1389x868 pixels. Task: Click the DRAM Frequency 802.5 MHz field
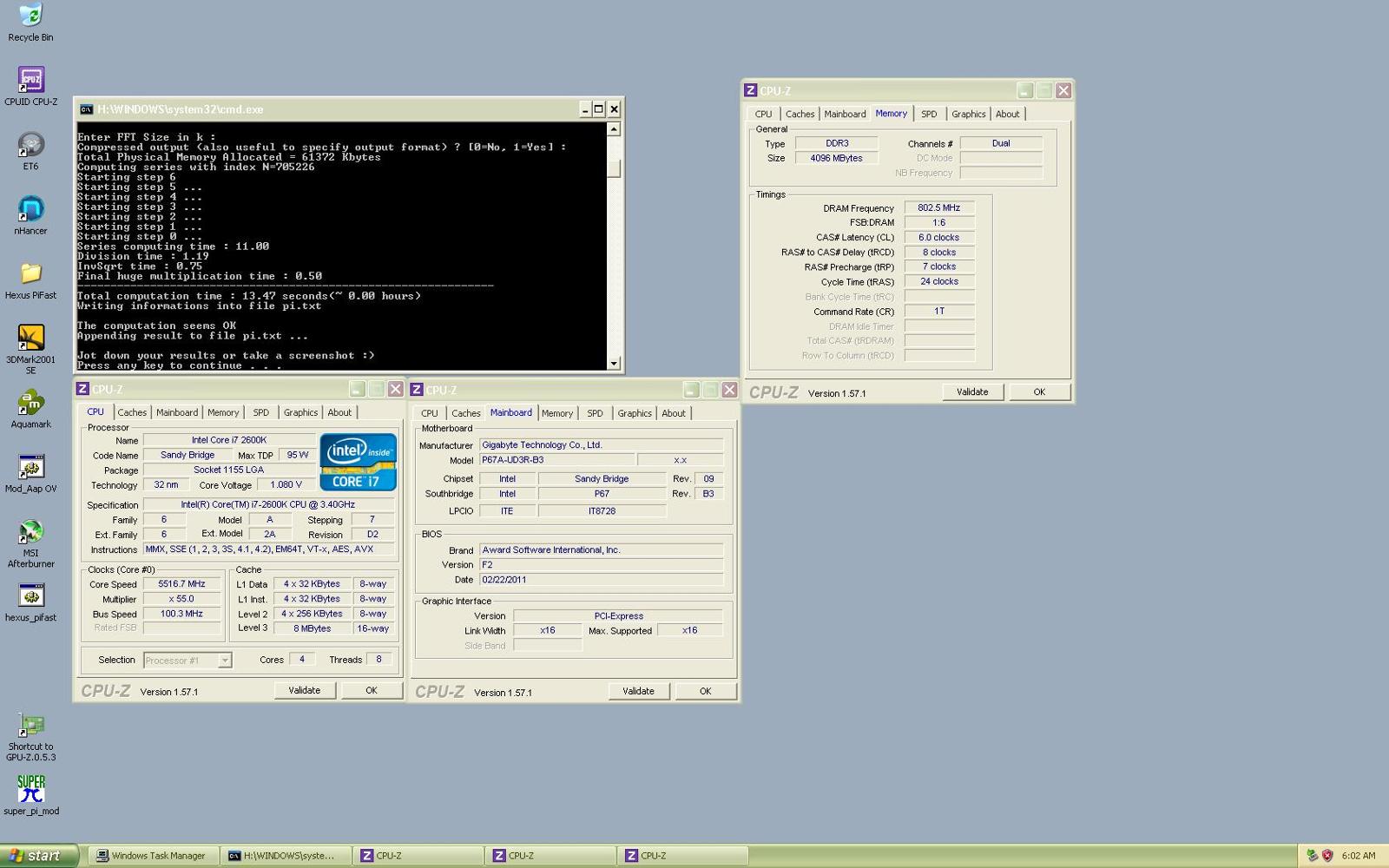tap(939, 207)
